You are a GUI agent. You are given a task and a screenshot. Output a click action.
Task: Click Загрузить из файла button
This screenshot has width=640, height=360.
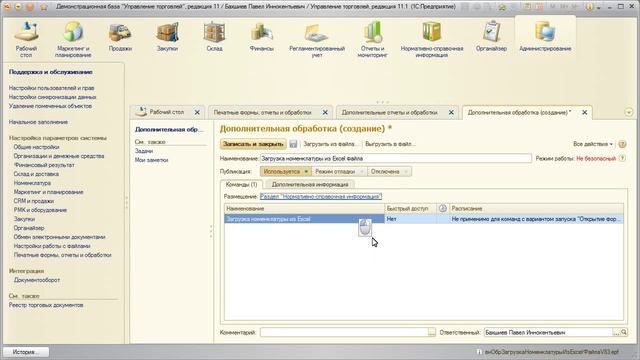[x=331, y=144]
